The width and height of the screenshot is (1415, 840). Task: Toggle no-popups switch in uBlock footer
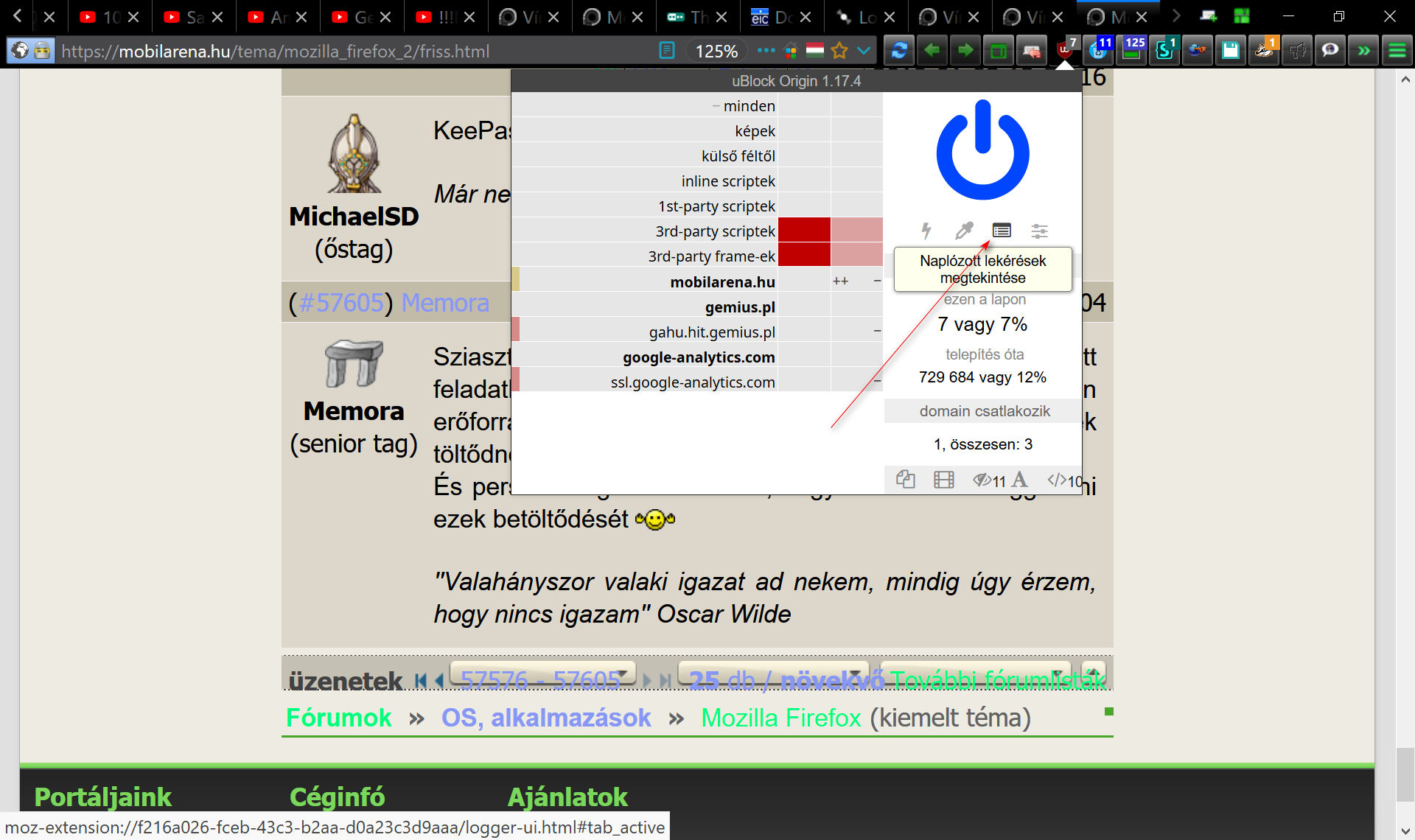click(905, 480)
